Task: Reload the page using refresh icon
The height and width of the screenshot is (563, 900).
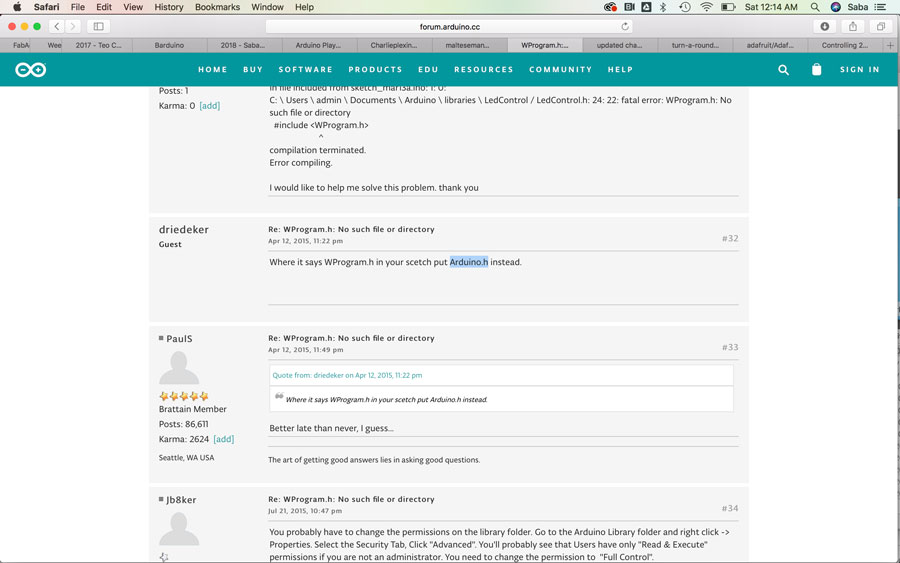Action: click(x=625, y=26)
